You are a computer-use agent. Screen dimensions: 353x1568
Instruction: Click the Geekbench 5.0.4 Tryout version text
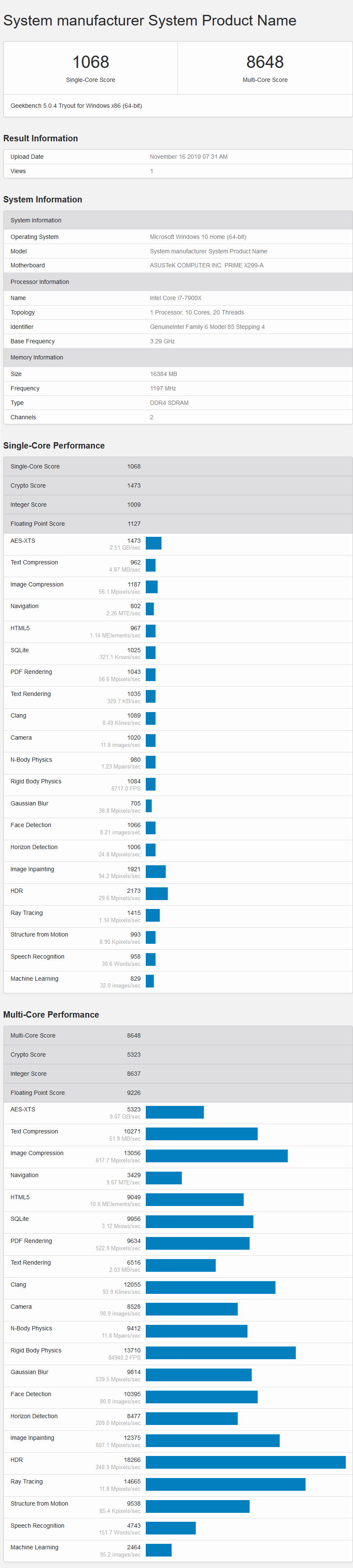point(76,106)
